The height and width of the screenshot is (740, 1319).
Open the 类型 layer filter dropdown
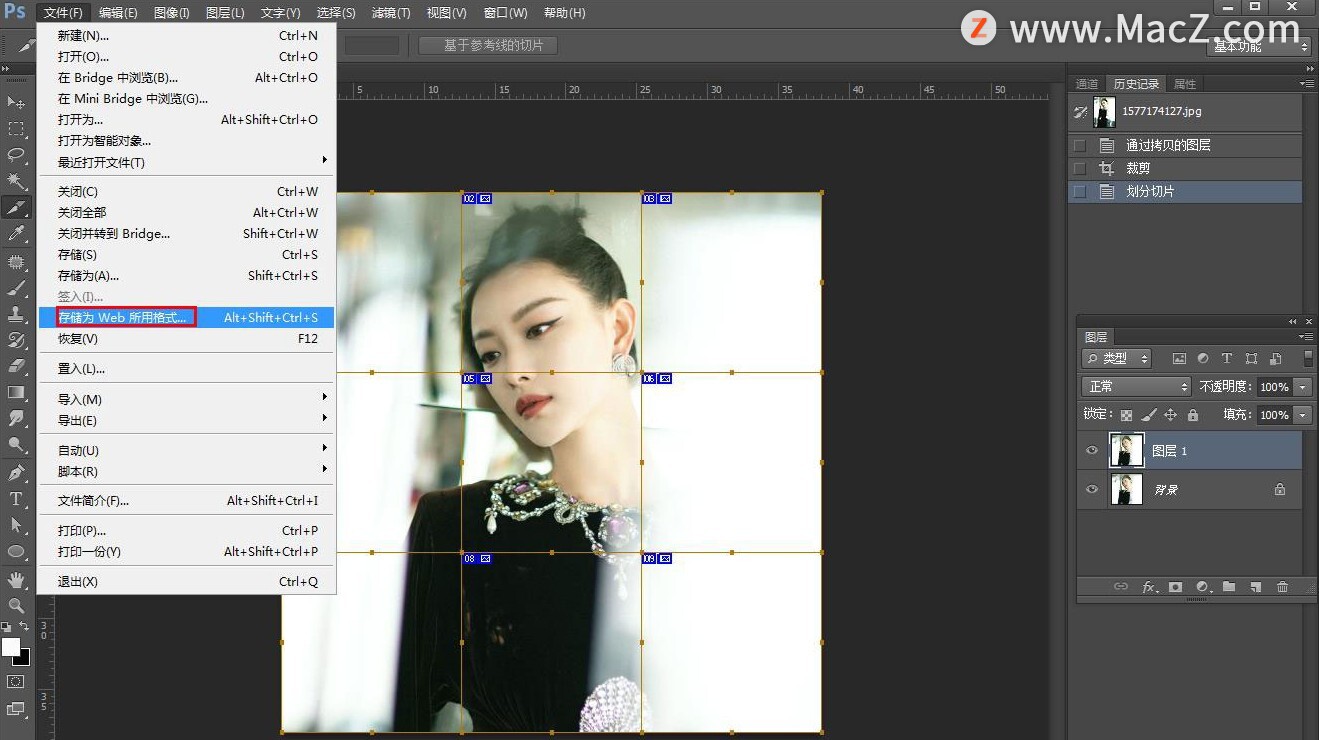click(1116, 358)
